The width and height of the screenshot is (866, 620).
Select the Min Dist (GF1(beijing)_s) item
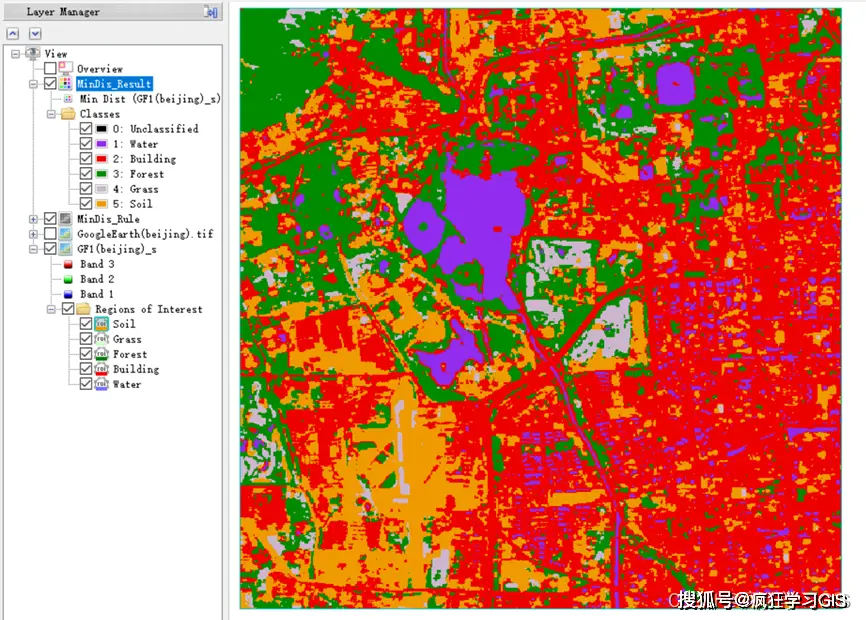click(x=150, y=99)
